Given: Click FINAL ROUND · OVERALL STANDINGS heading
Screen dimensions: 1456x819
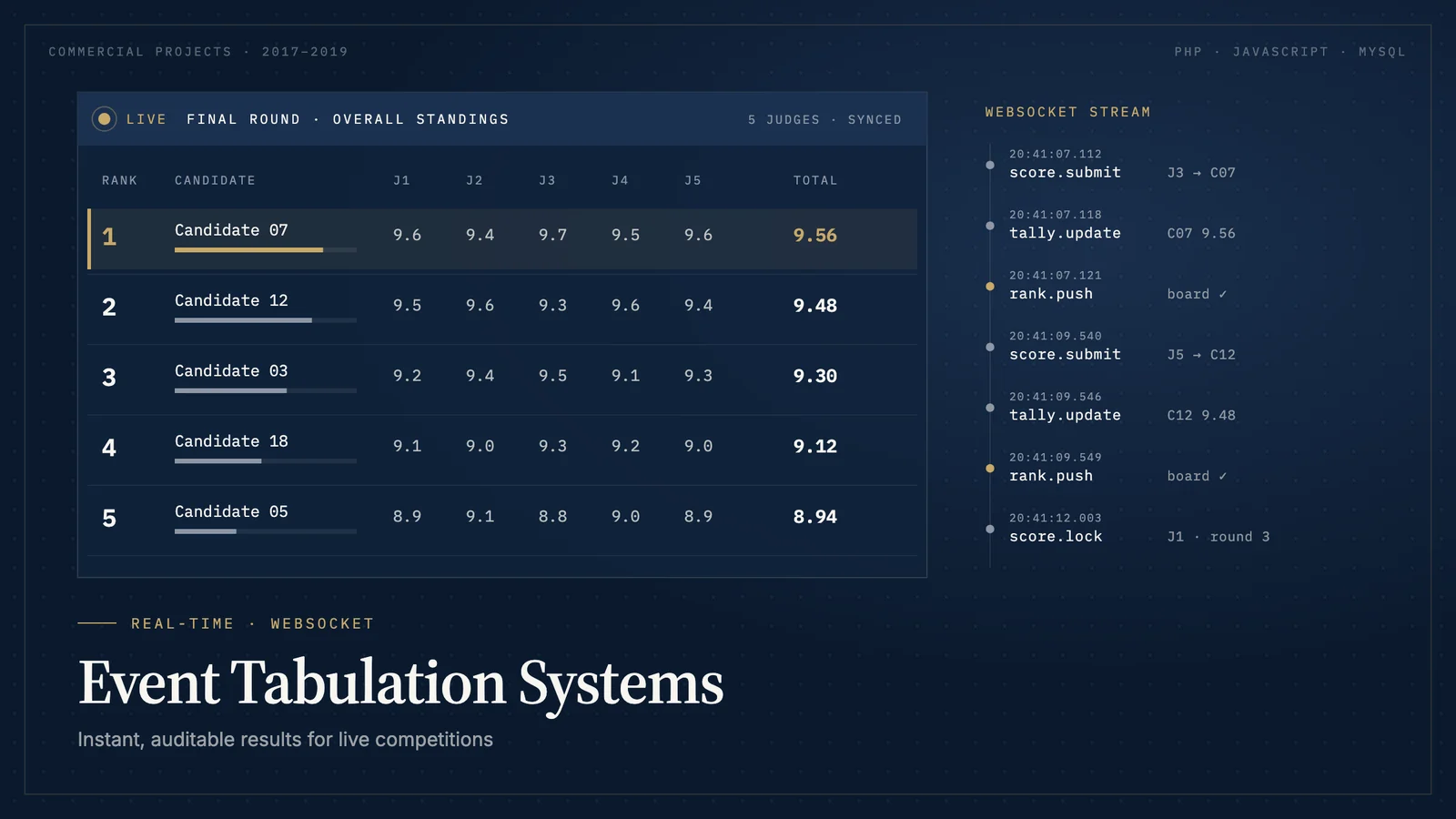Looking at the screenshot, I should (x=348, y=119).
